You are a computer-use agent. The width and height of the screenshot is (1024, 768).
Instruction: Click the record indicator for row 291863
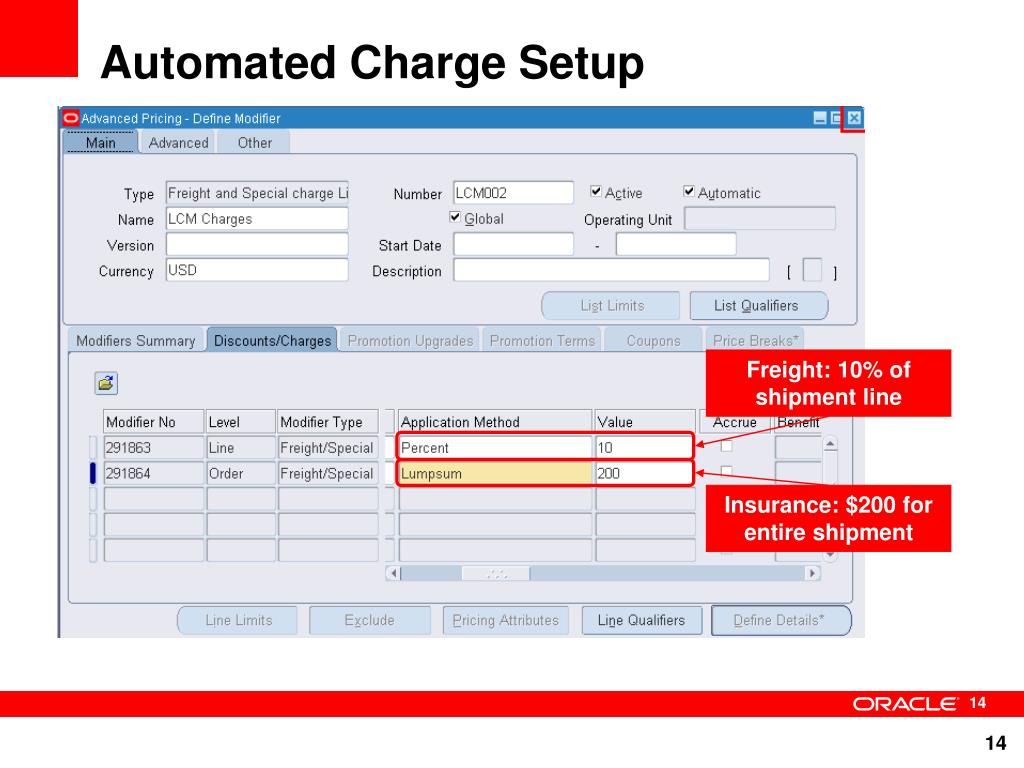click(93, 448)
